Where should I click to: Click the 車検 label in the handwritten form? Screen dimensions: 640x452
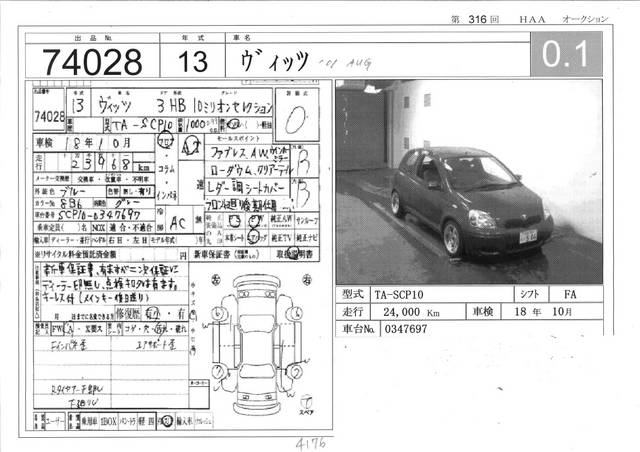tap(44, 143)
